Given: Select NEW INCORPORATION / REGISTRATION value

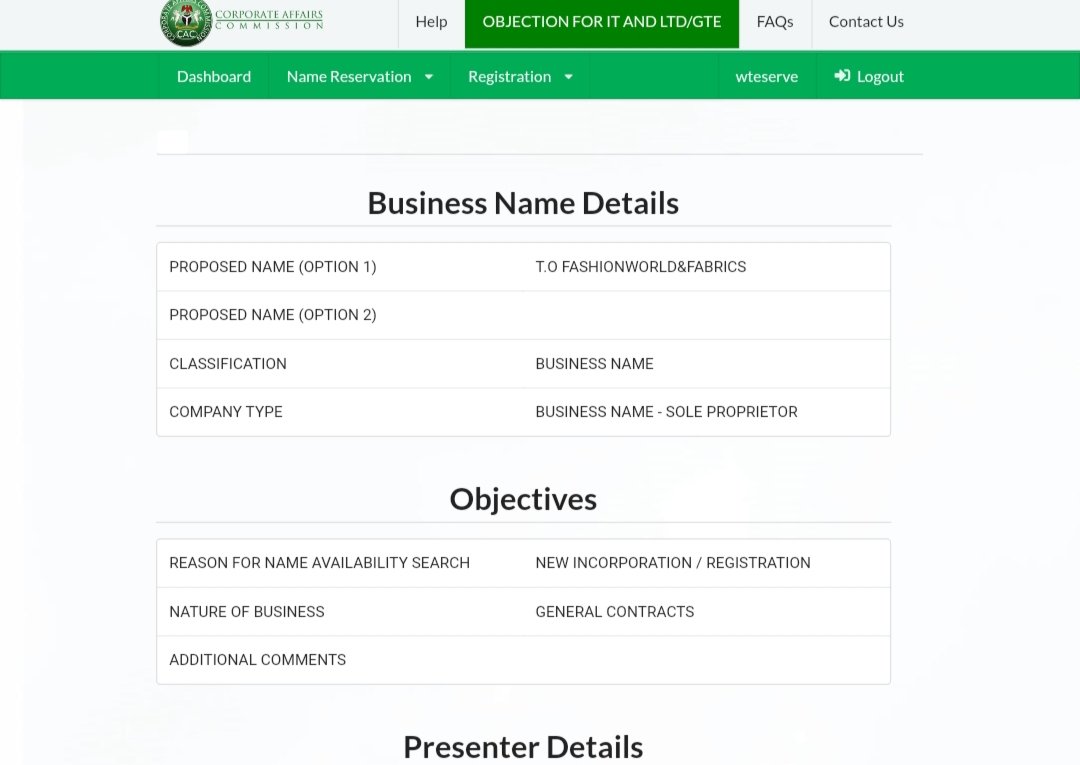Looking at the screenshot, I should coord(673,563).
